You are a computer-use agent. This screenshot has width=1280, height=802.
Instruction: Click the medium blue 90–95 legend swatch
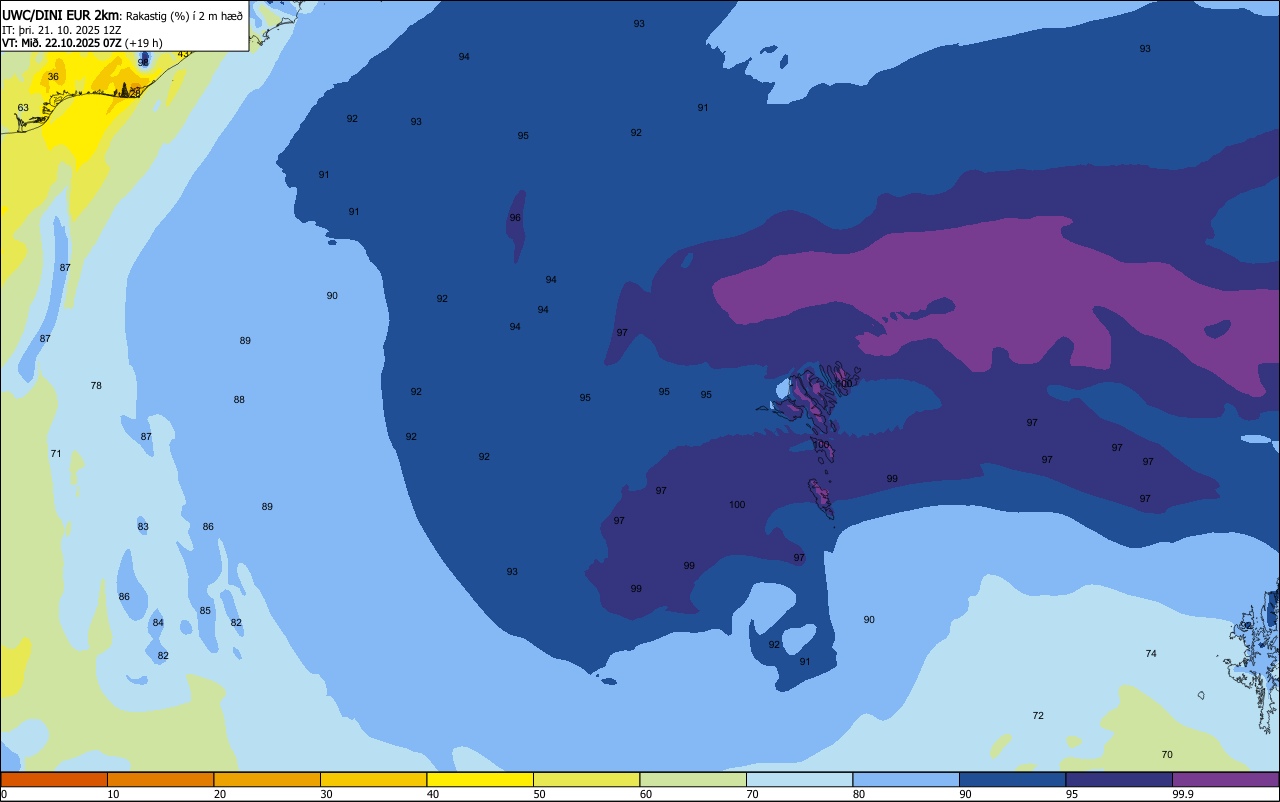pyautogui.click(x=1013, y=779)
